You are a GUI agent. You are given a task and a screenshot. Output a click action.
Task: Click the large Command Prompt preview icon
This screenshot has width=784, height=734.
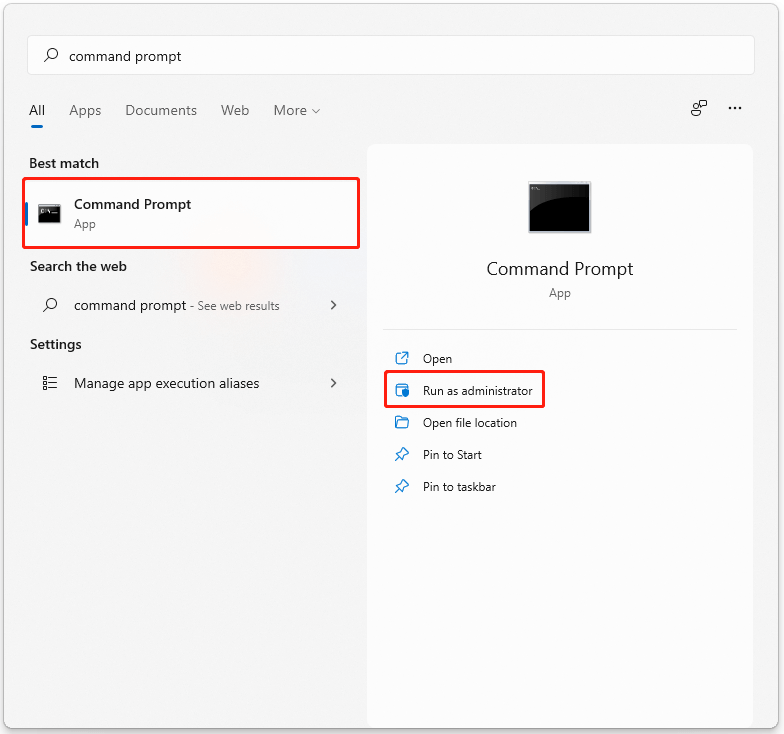pyautogui.click(x=560, y=207)
